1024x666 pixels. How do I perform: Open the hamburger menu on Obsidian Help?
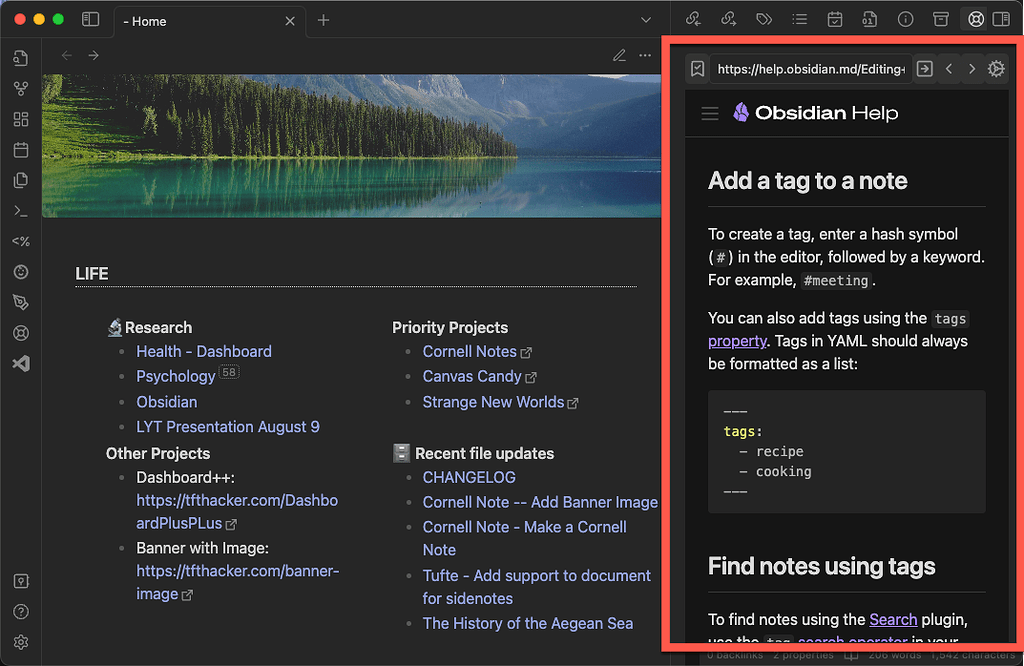pyautogui.click(x=710, y=113)
